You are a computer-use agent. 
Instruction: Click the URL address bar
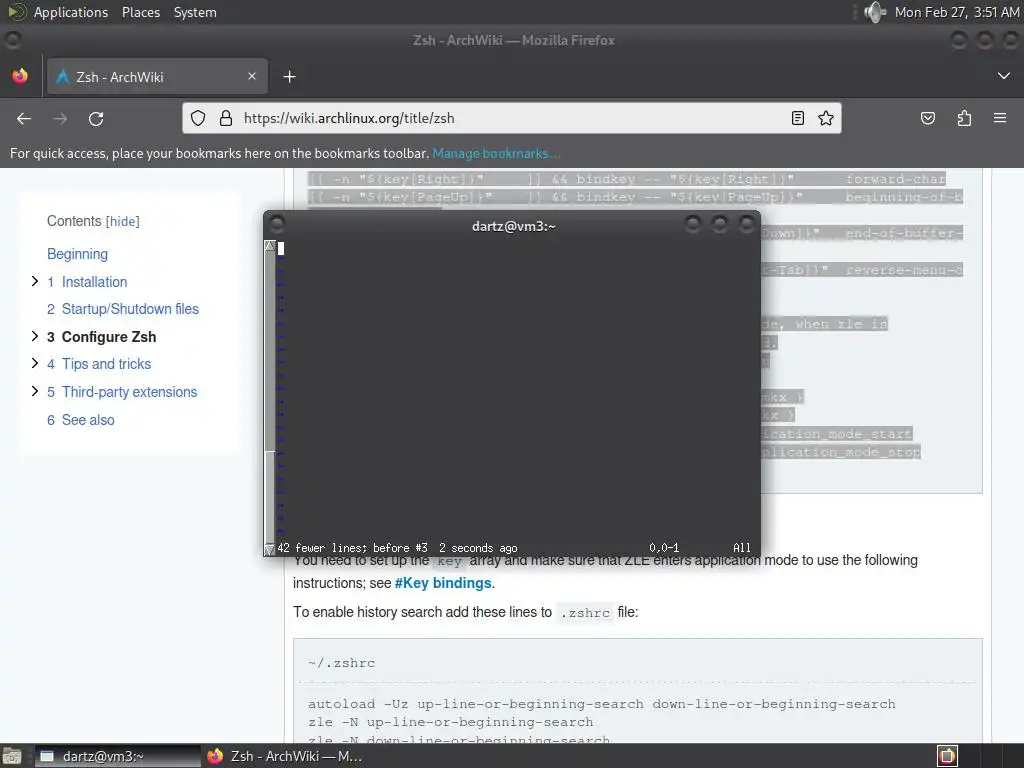[x=513, y=118]
